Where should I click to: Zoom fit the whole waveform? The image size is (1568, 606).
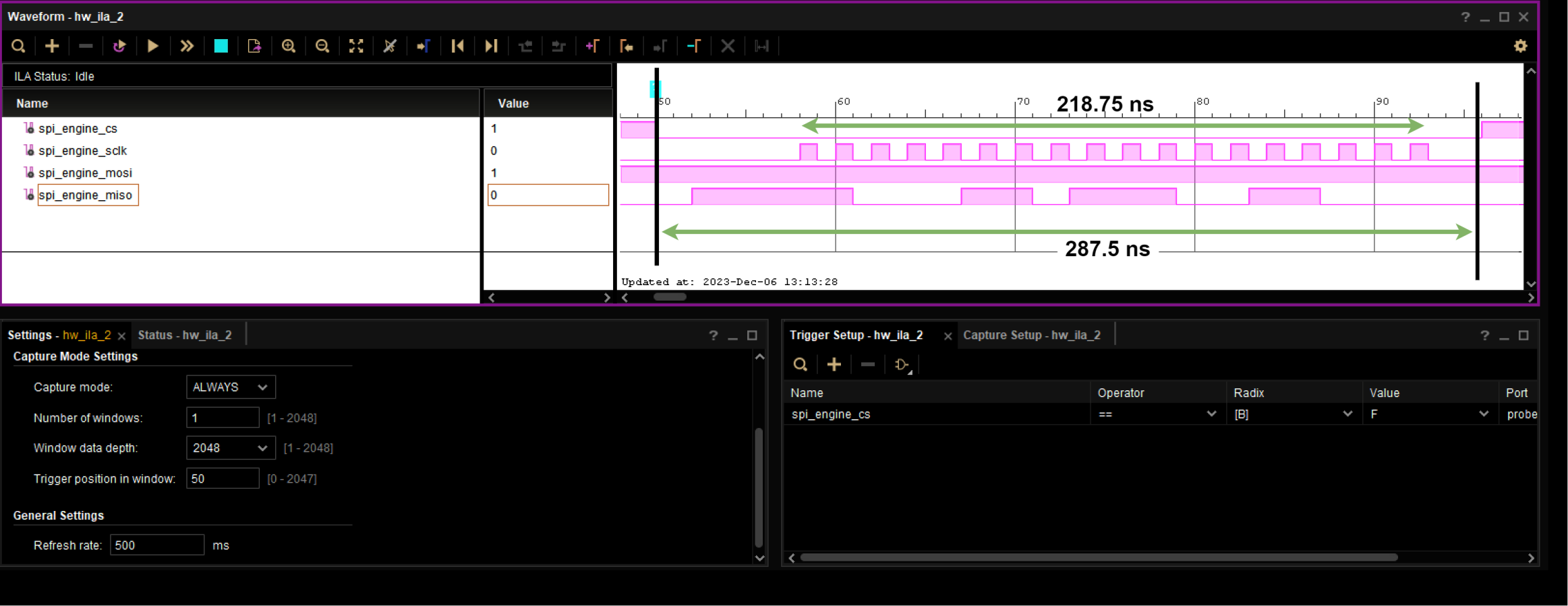(356, 46)
